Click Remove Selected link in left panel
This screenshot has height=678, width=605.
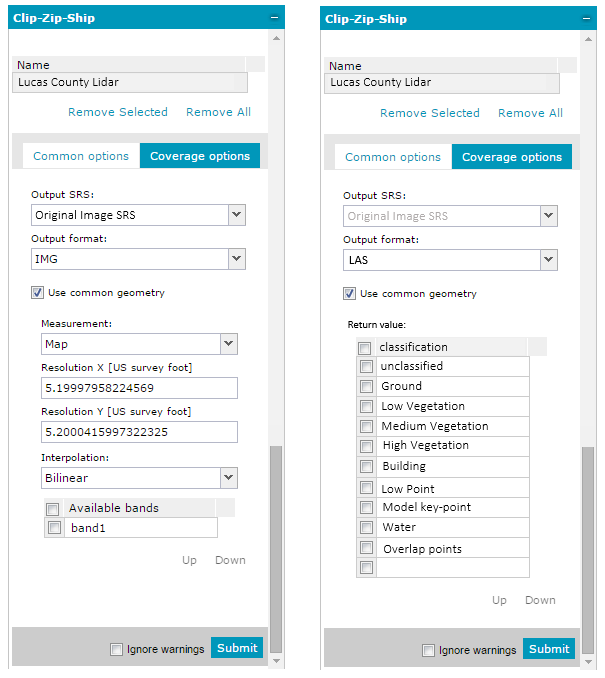click(118, 112)
